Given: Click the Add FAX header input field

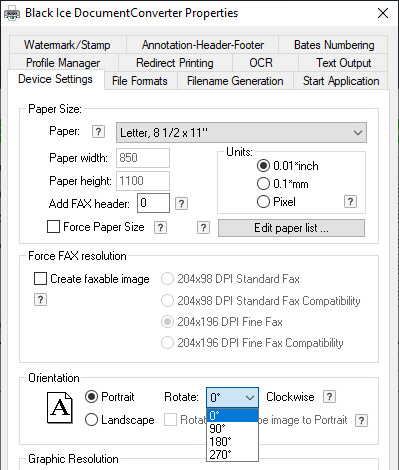Looking at the screenshot, I should point(153,203).
